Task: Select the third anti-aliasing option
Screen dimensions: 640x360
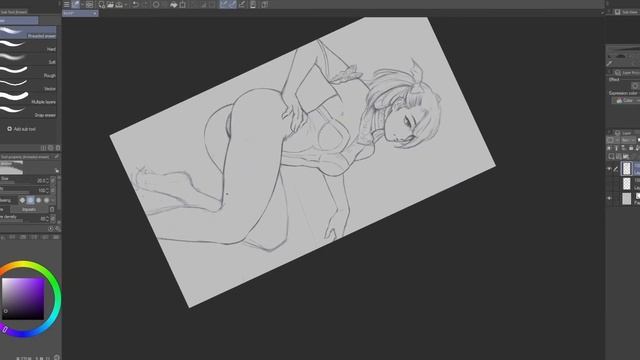Action: (x=39, y=200)
